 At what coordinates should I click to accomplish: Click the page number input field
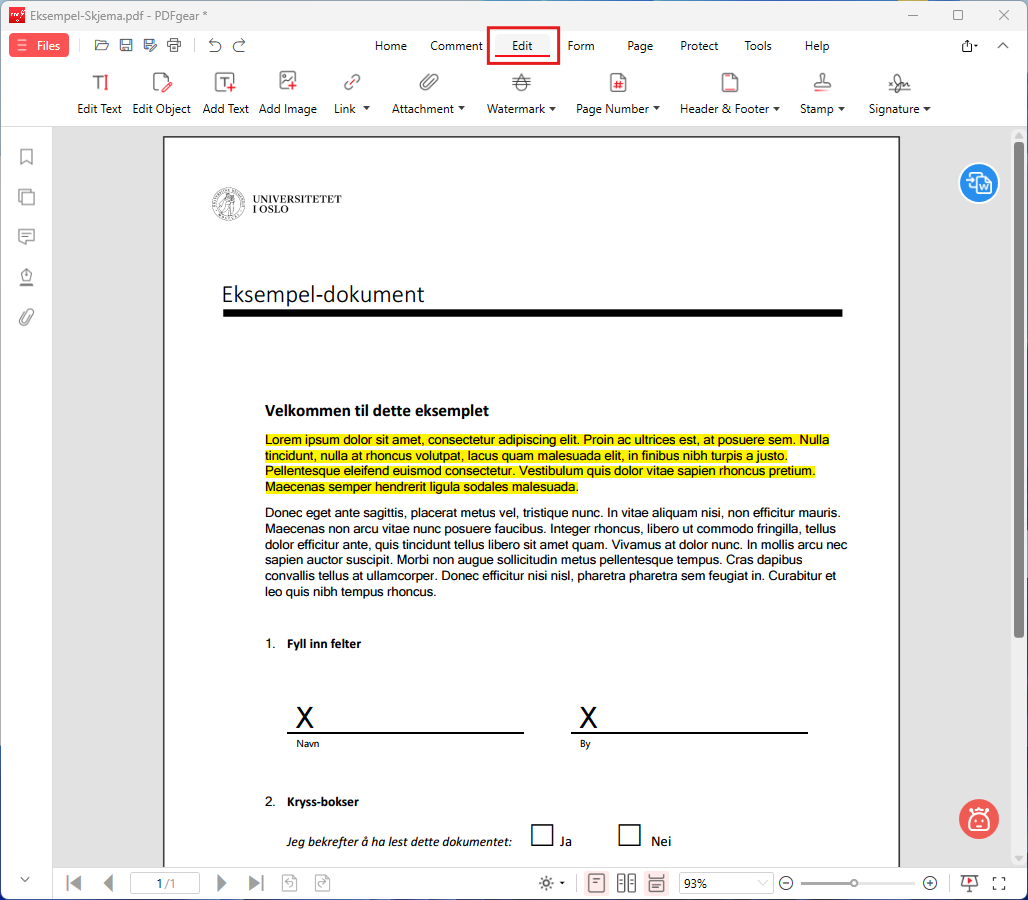165,883
